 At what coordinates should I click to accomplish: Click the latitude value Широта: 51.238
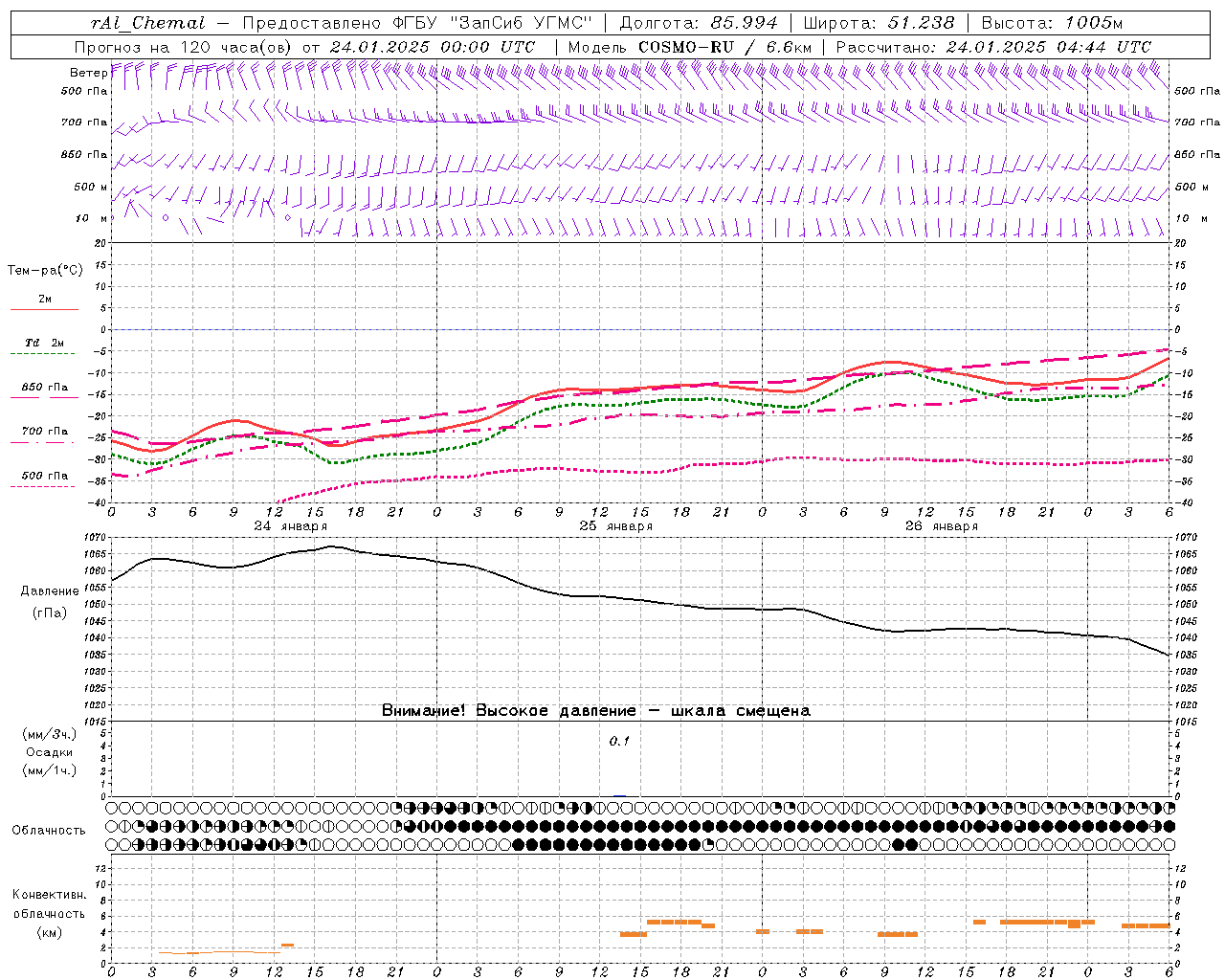click(879, 23)
